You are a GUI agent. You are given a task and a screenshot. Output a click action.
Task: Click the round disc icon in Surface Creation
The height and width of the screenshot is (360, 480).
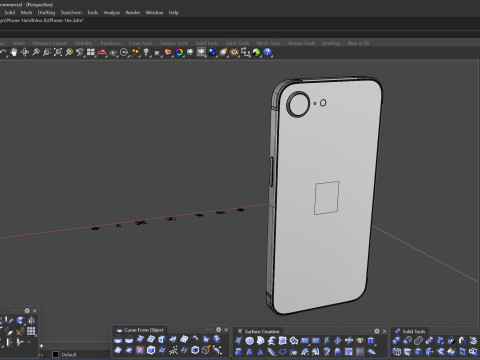pos(249,341)
